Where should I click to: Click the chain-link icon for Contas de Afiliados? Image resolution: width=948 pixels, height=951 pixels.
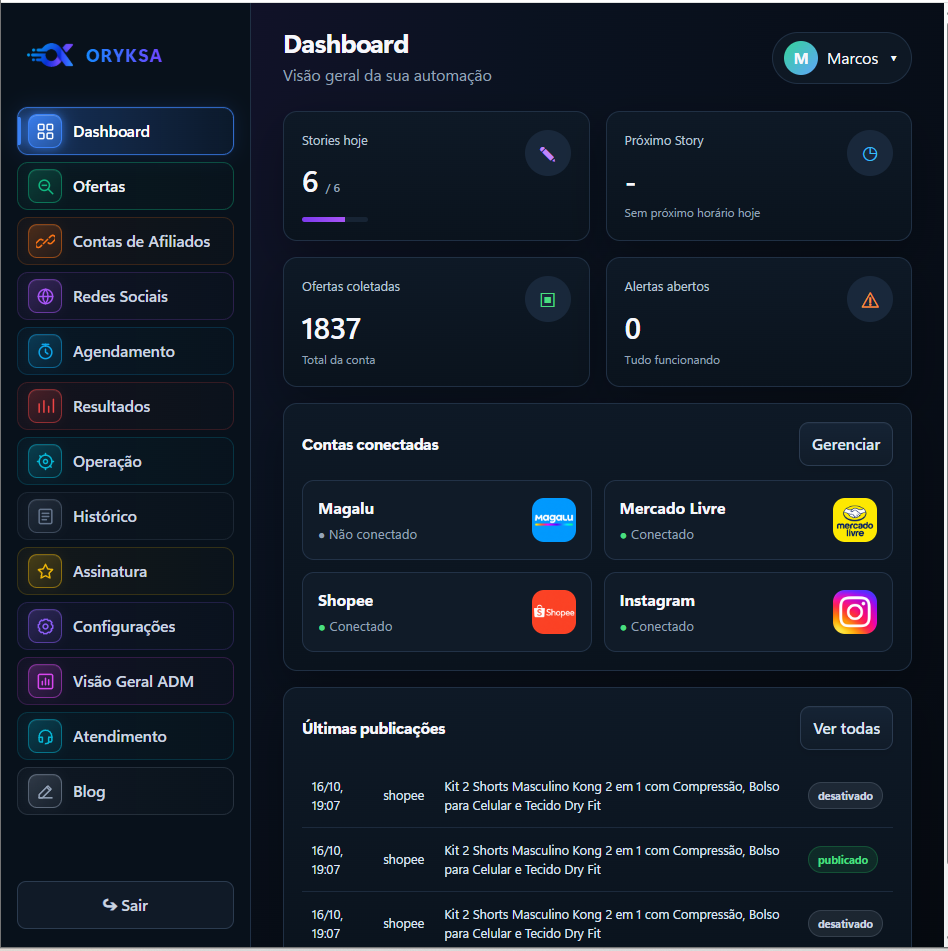pyautogui.click(x=45, y=241)
